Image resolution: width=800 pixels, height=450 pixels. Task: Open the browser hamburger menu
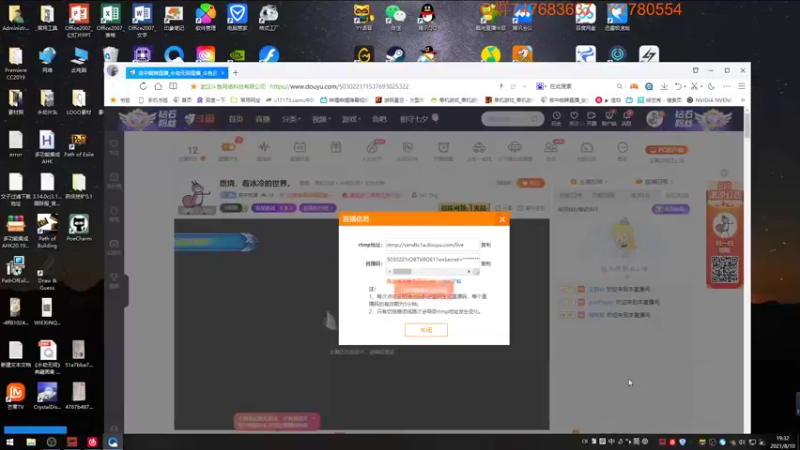(742, 86)
